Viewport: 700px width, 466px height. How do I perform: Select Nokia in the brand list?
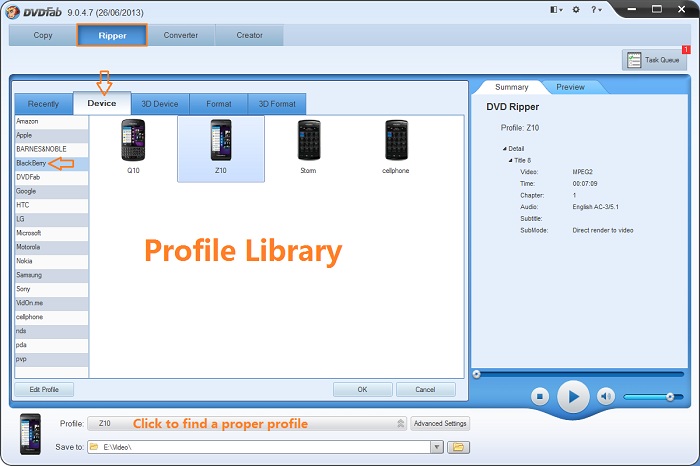pos(51,261)
